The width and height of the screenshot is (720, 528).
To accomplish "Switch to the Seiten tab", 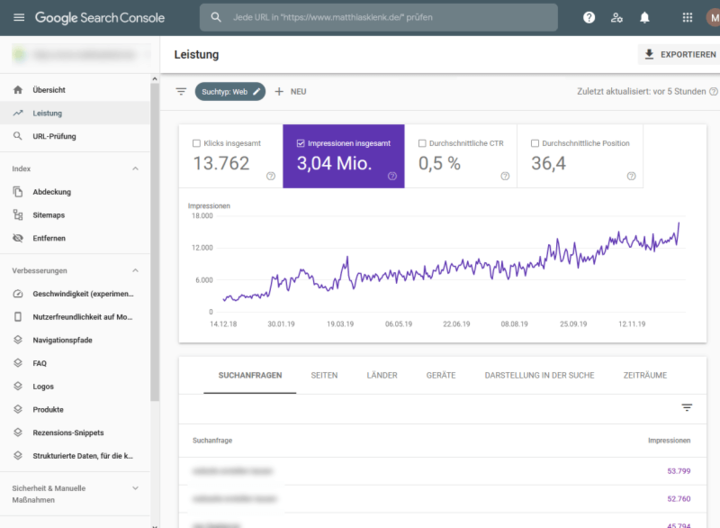I will coord(324,375).
